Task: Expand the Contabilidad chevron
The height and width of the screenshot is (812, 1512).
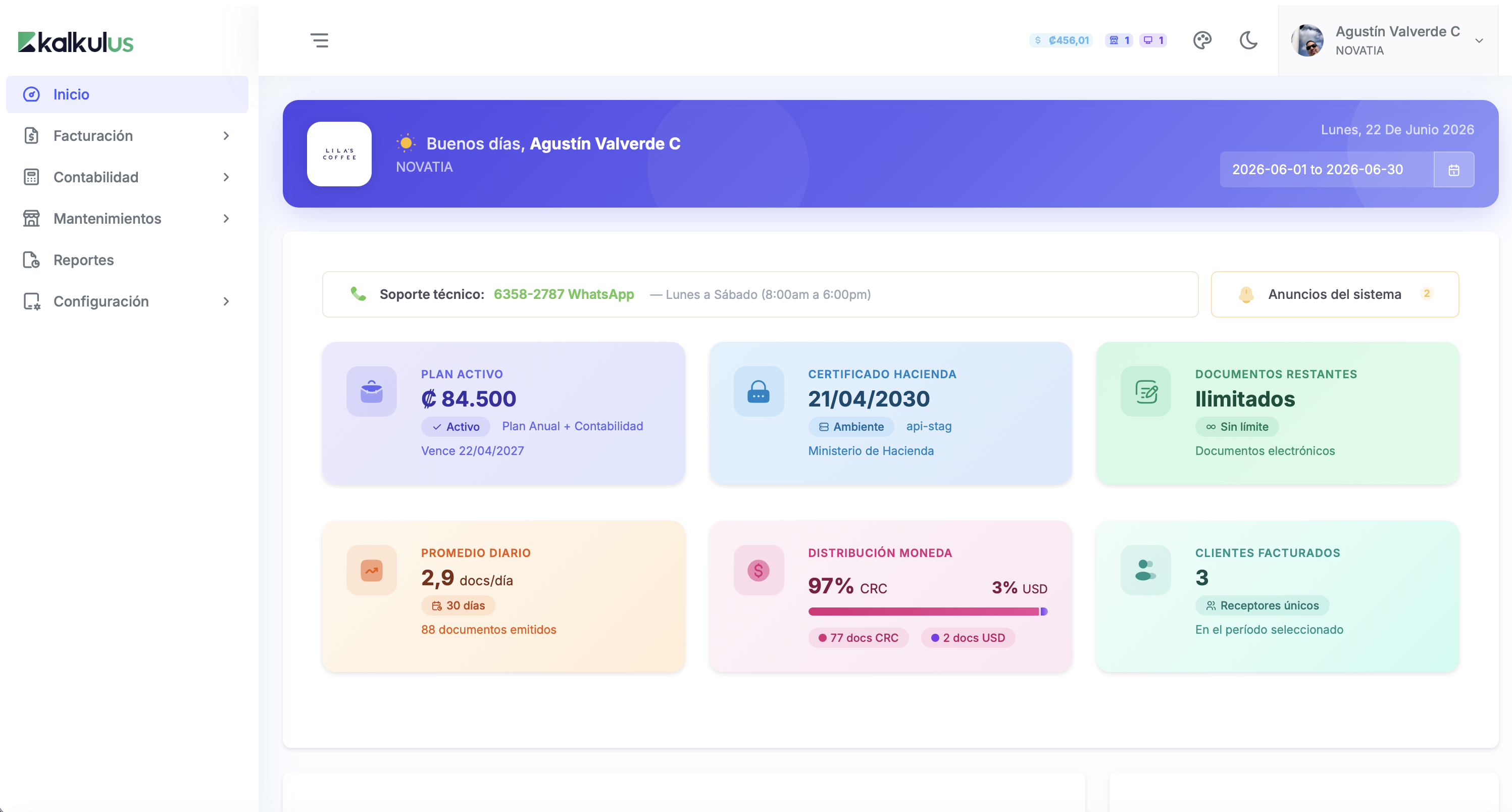Action: (227, 177)
